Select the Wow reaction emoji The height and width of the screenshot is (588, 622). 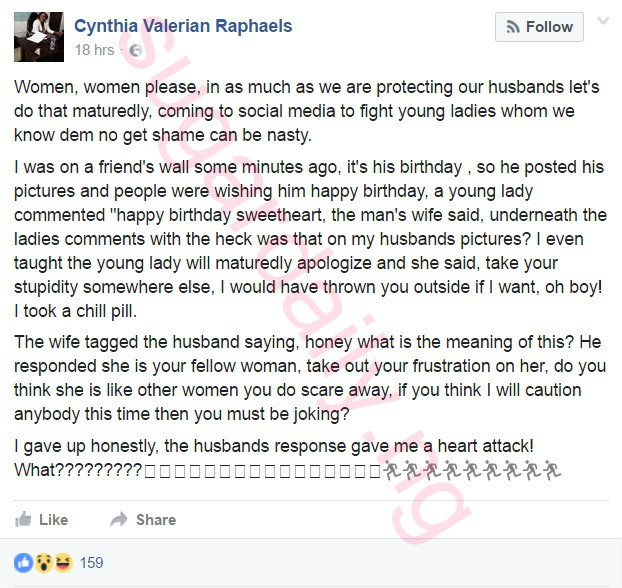click(x=44, y=563)
